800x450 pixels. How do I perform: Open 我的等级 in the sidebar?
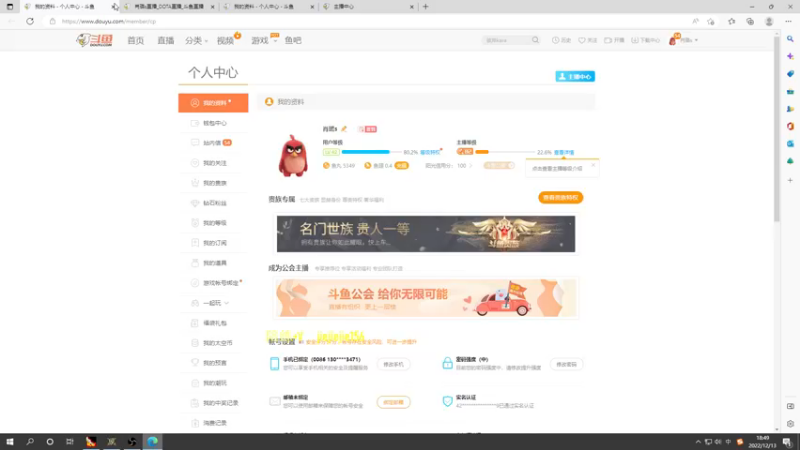coord(213,223)
